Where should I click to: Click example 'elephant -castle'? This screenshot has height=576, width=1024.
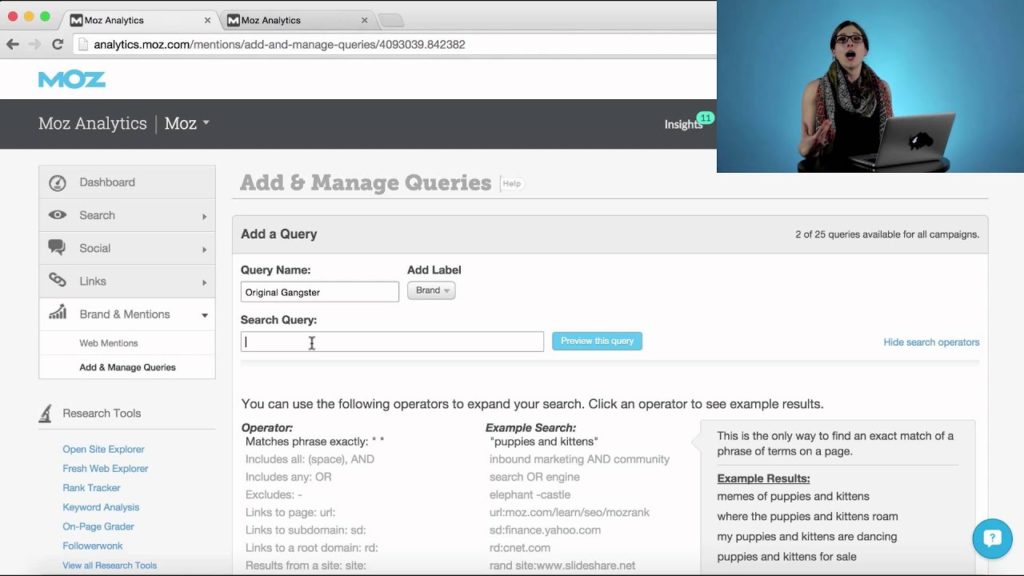click(x=530, y=494)
